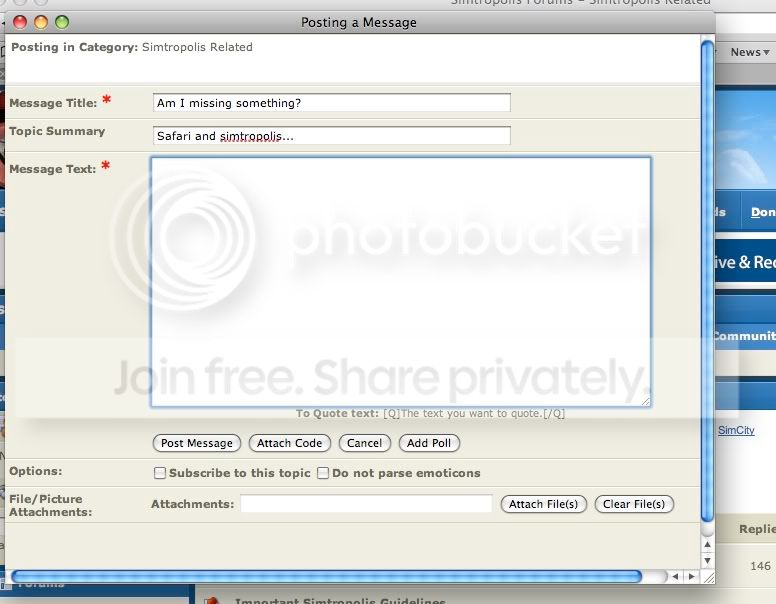Click the vertical scrollbar down arrow
The image size is (776, 604).
[707, 560]
